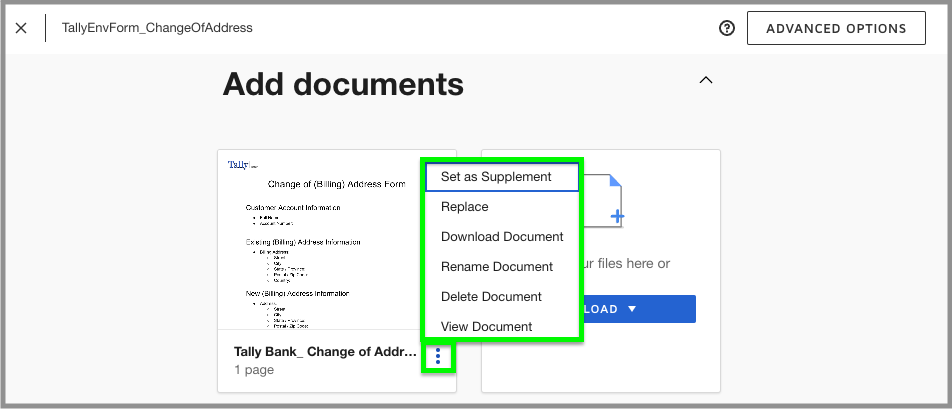Collapse the Add documents section chevron
The height and width of the screenshot is (409, 952).
706,80
